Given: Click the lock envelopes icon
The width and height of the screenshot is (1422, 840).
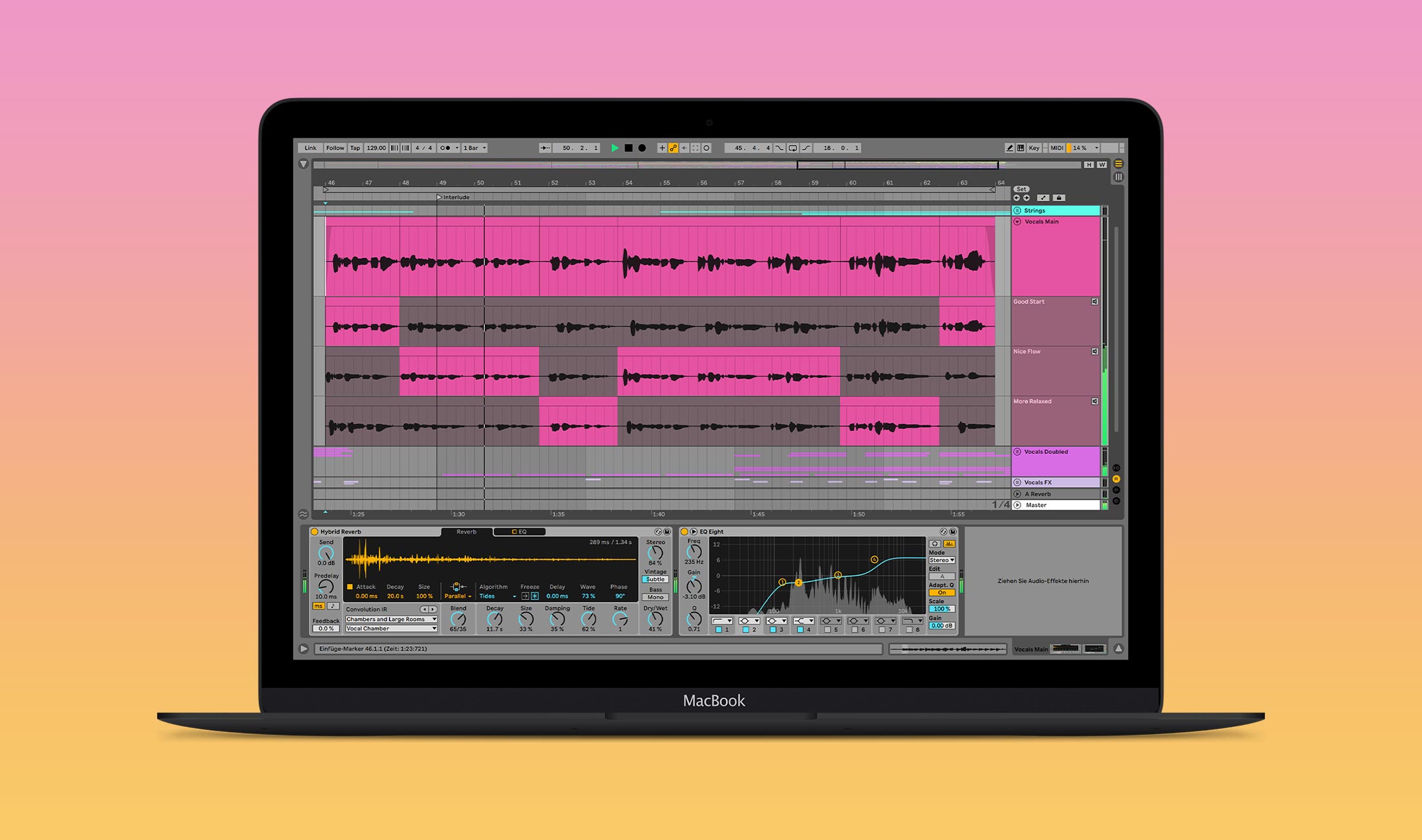Looking at the screenshot, I should tap(1059, 198).
